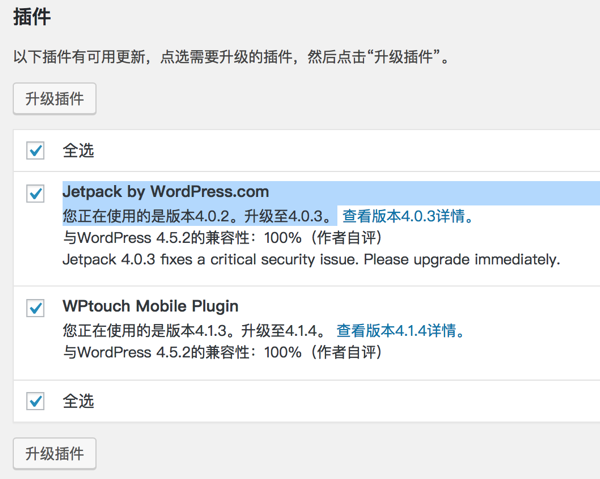Click the Jetpack critical security issue notice
Image resolution: width=600 pixels, height=479 pixels.
coord(311,260)
